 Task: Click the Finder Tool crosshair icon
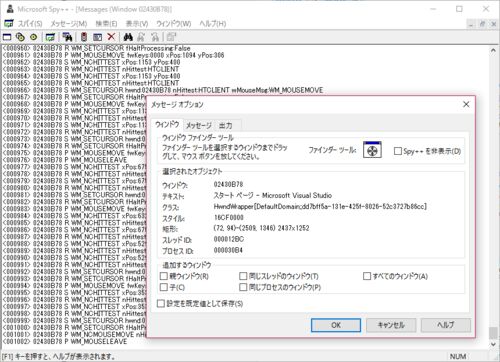tap(372, 150)
